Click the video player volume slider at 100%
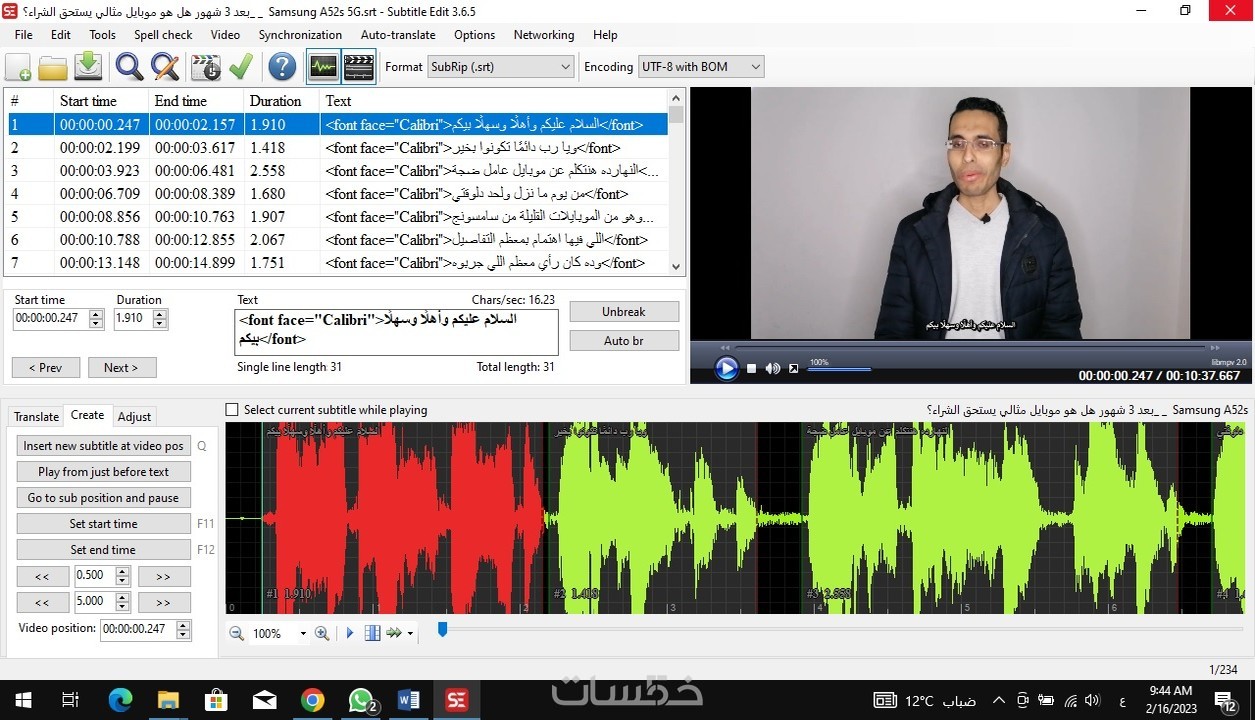1255x720 pixels. click(x=840, y=370)
